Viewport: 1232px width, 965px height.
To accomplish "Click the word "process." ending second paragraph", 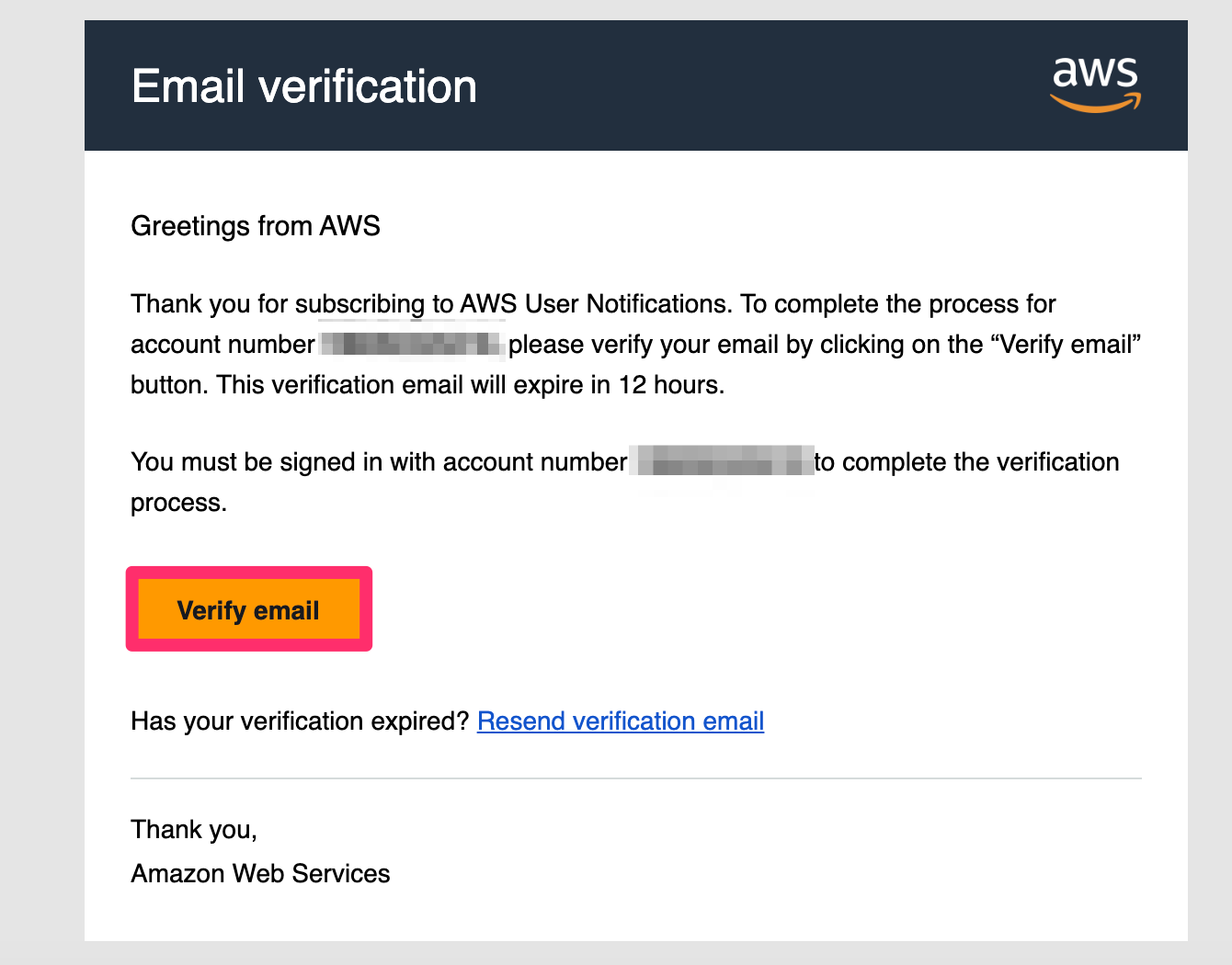I will pos(178,503).
